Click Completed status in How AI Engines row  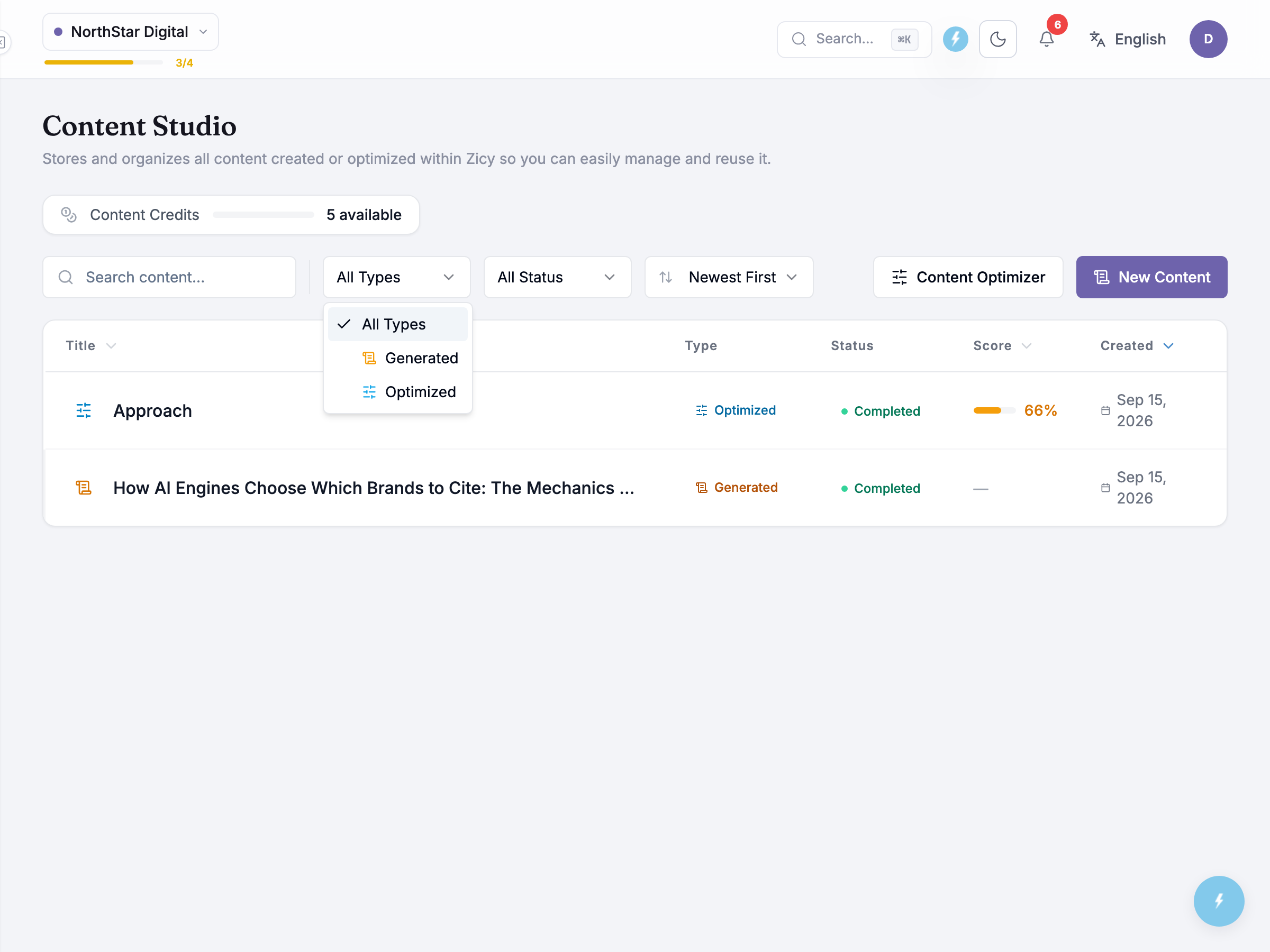(881, 488)
